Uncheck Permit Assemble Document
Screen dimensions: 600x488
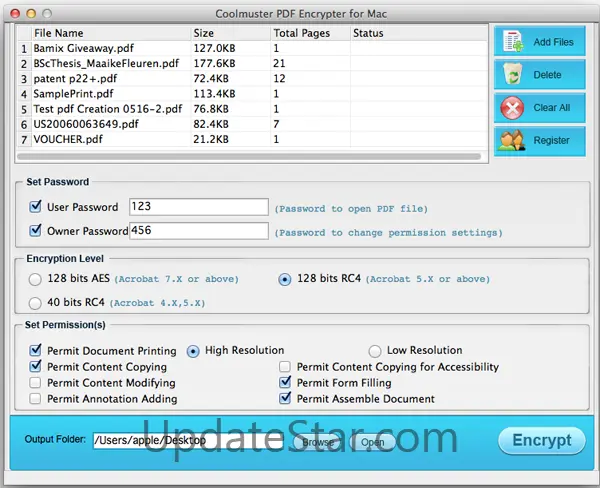[x=285, y=398]
